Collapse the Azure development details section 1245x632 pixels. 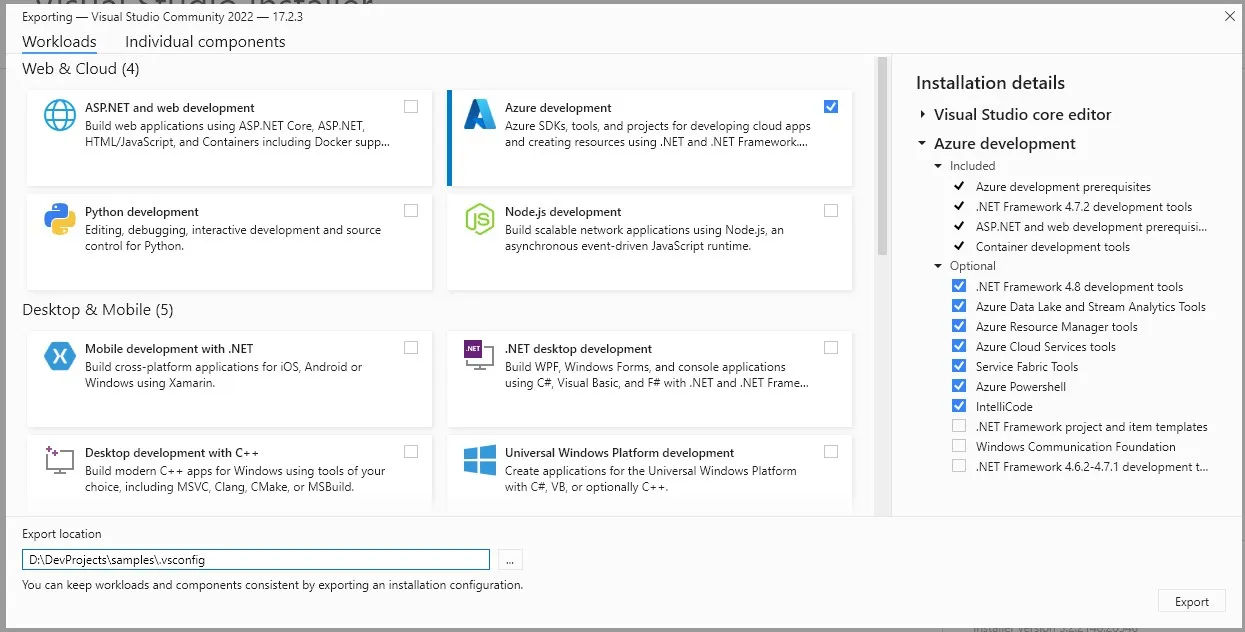pos(923,144)
